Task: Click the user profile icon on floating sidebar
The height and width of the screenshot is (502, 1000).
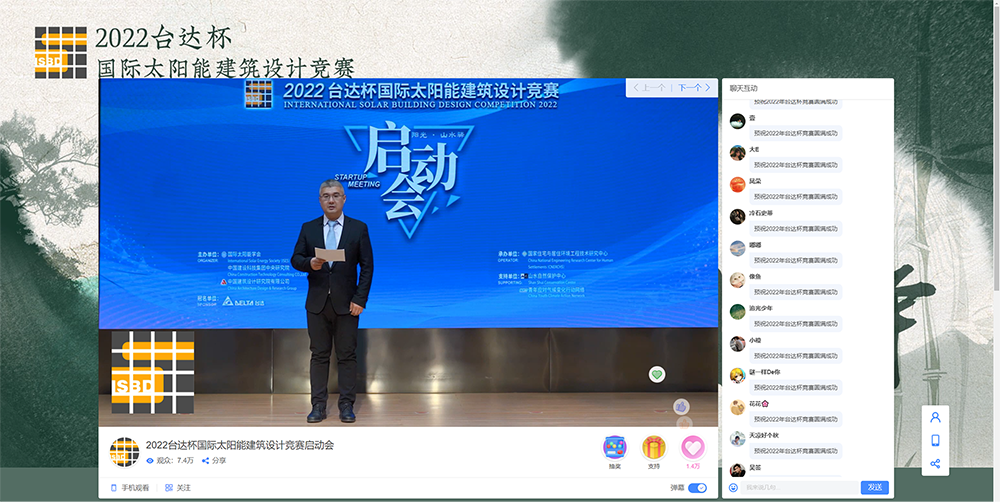Action: 935,417
